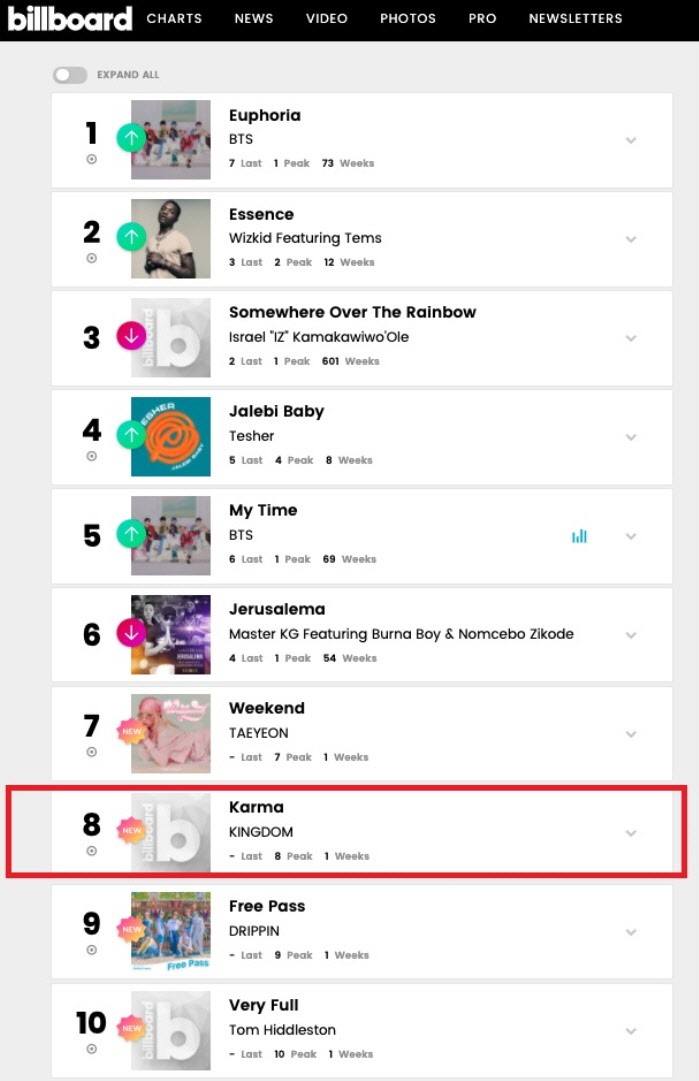This screenshot has height=1081, width=699.
Task: Open the Charts menu
Action: pos(174,18)
